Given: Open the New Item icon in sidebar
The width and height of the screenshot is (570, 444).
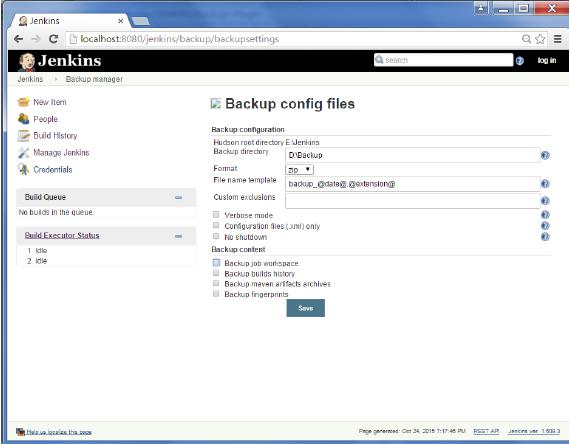Looking at the screenshot, I should pyautogui.click(x=23, y=102).
